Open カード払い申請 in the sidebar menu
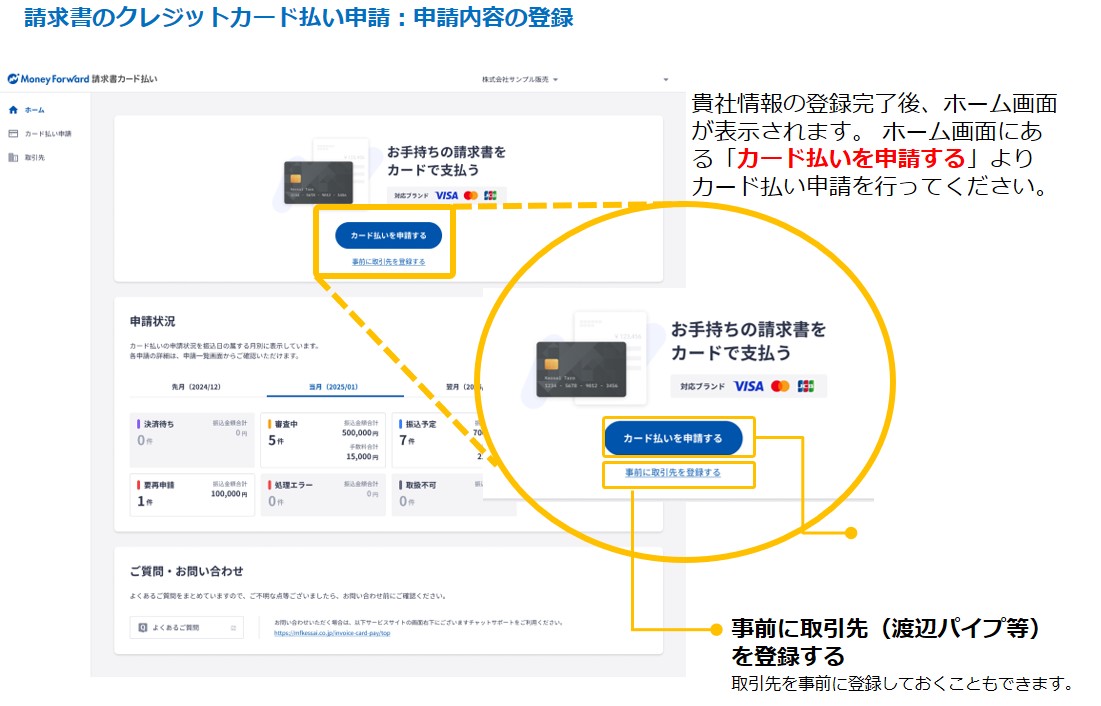This screenshot has height=706, width=1101. (47, 134)
